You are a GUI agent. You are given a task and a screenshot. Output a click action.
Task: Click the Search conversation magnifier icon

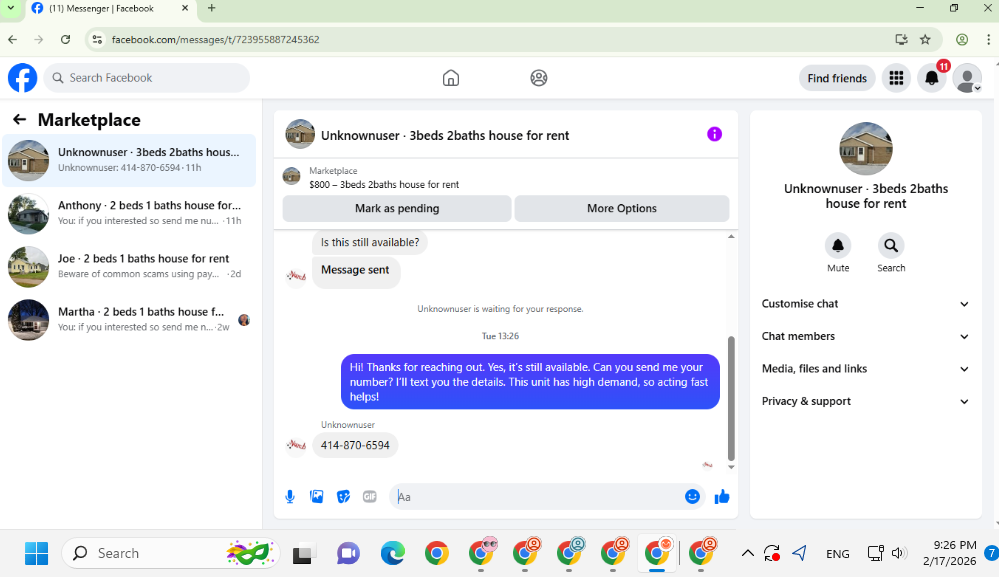(891, 245)
